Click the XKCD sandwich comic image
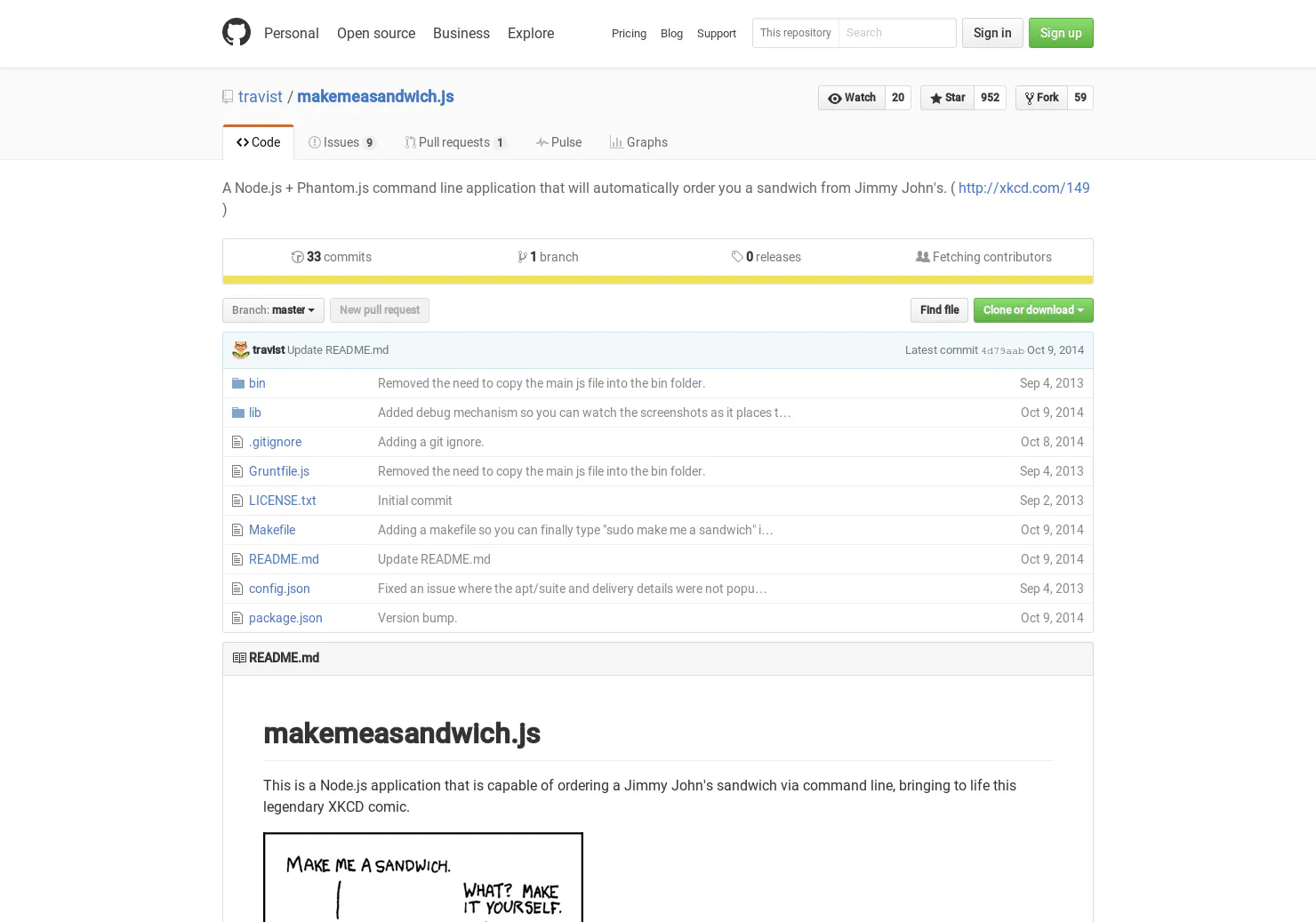Image resolution: width=1316 pixels, height=922 pixels. [423, 878]
